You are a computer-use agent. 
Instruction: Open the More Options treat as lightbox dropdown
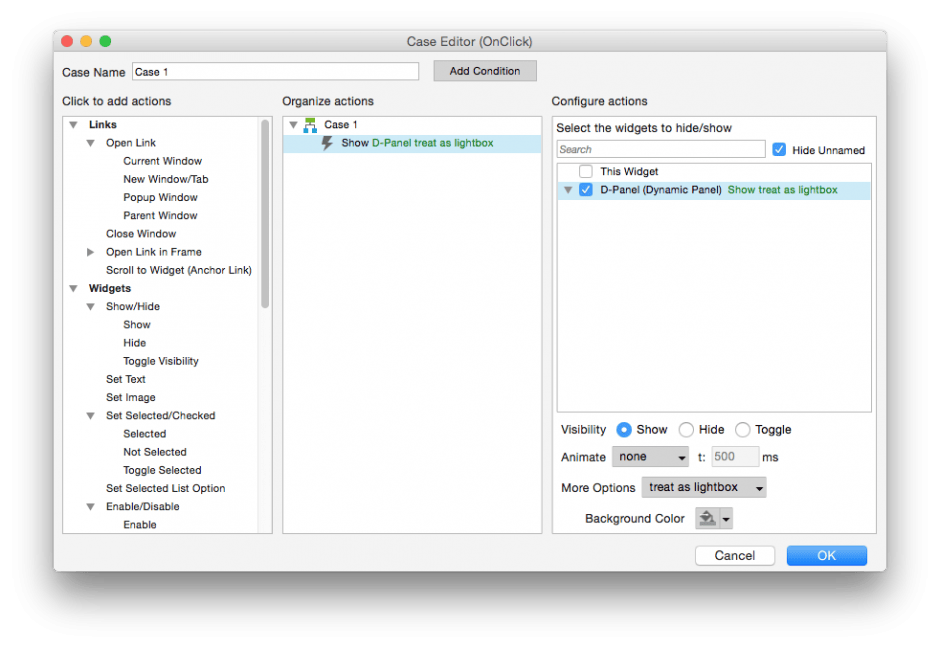tap(704, 488)
